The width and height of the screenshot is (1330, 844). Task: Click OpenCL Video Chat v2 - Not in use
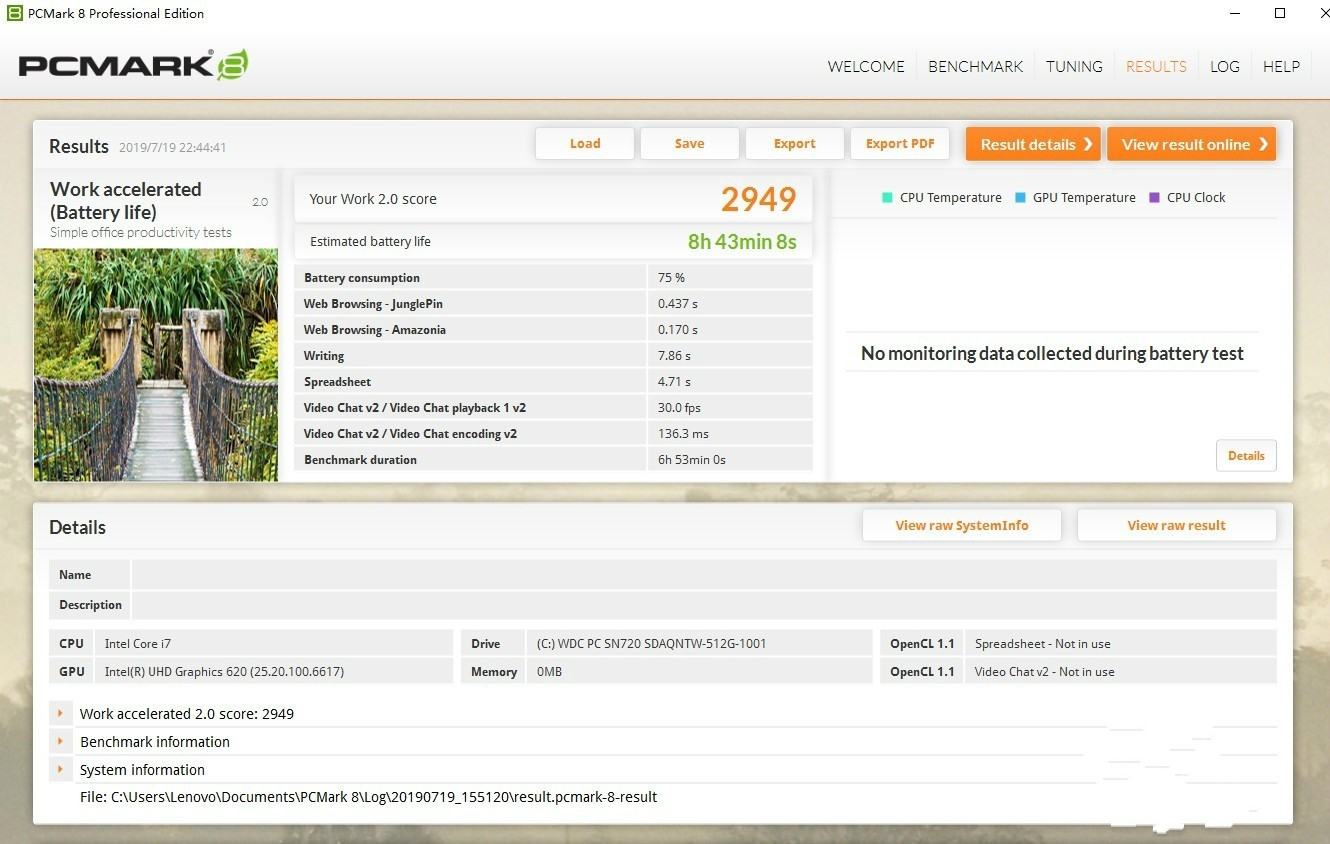pyautogui.click(x=1045, y=671)
